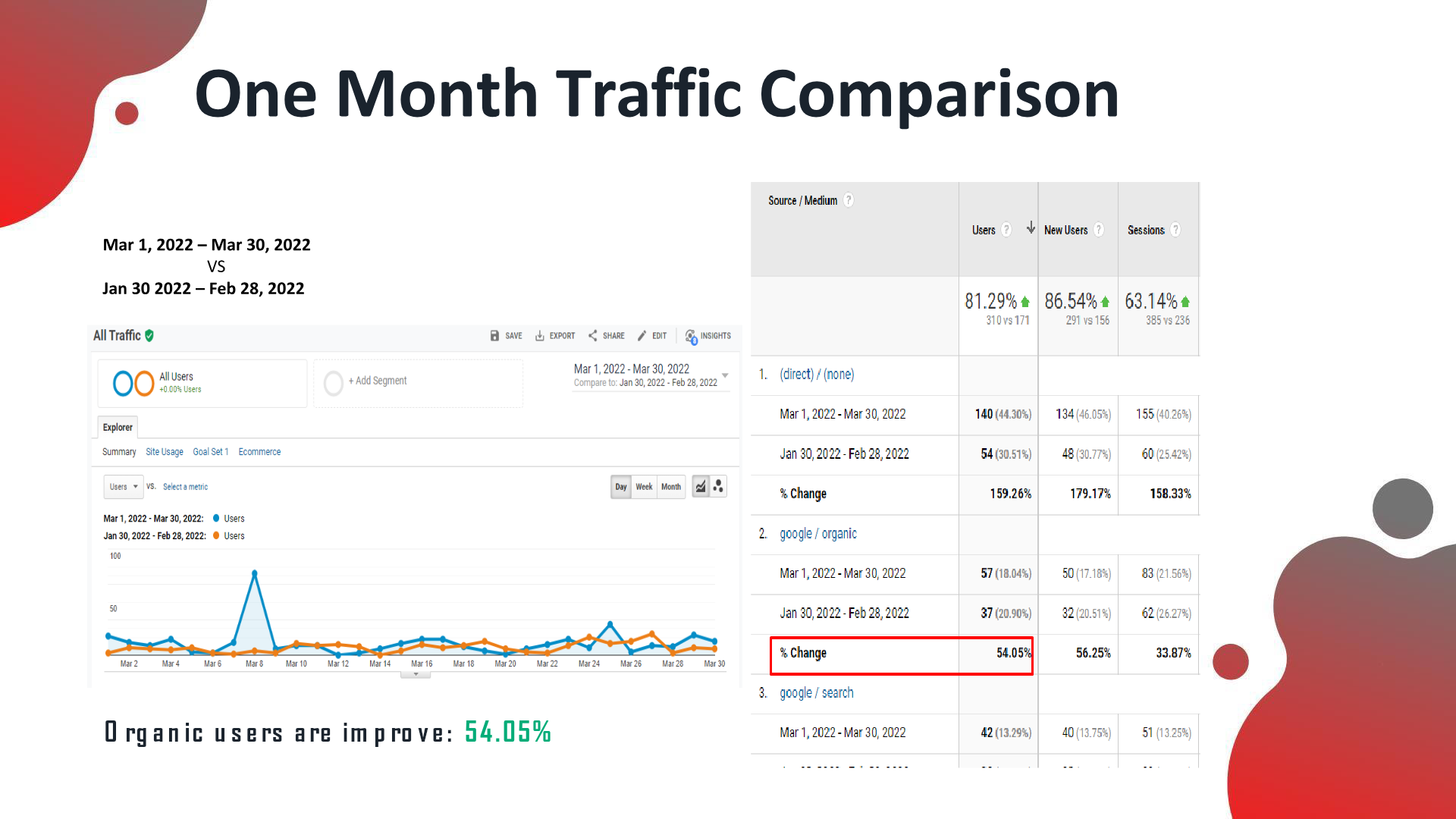This screenshot has width=1456, height=819.
Task: Click the sort arrow on Users column
Action: pyautogui.click(x=1031, y=227)
